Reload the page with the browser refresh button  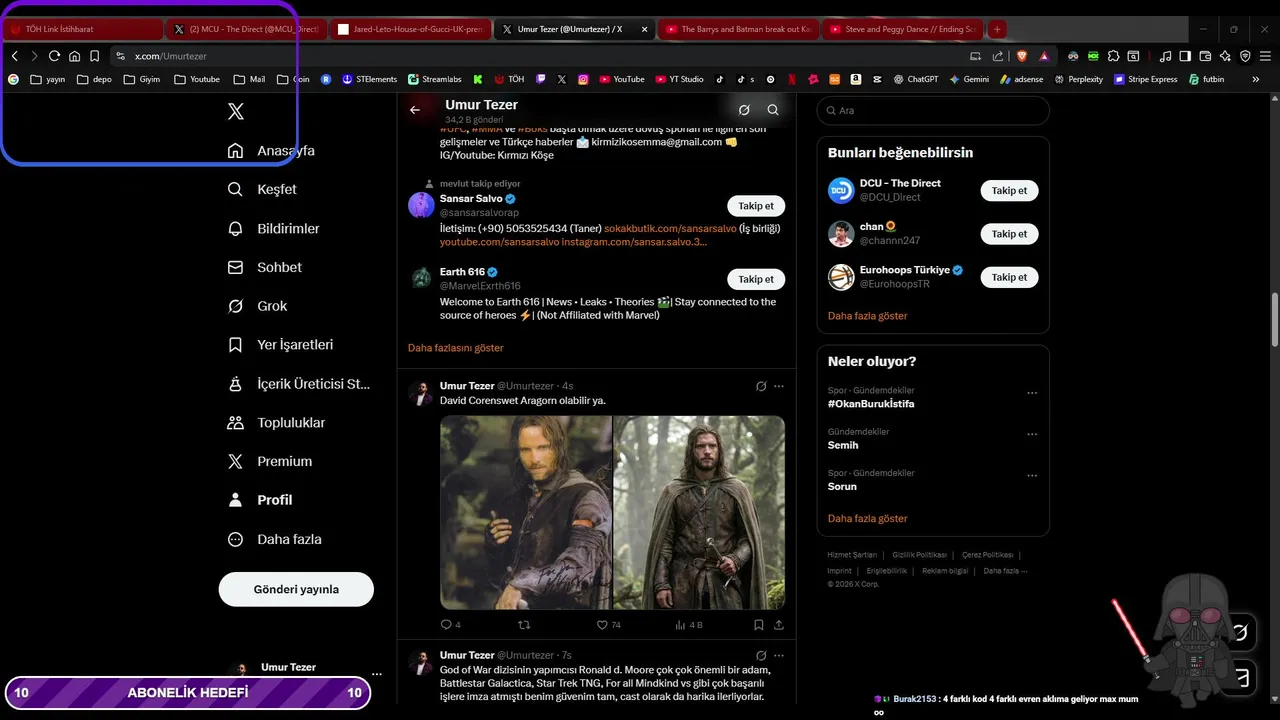click(x=54, y=56)
